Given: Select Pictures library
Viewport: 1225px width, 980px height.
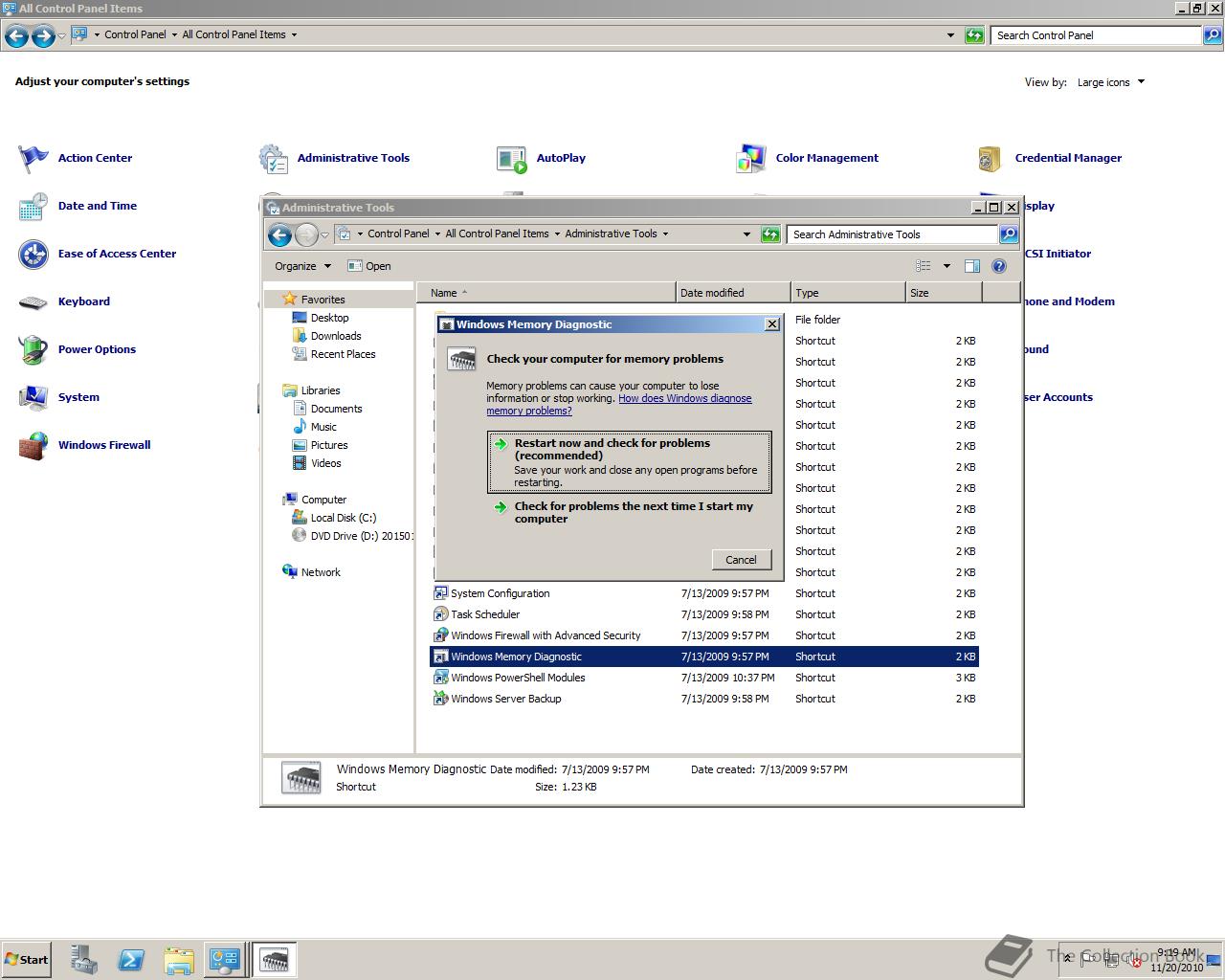Looking at the screenshot, I should [x=329, y=445].
